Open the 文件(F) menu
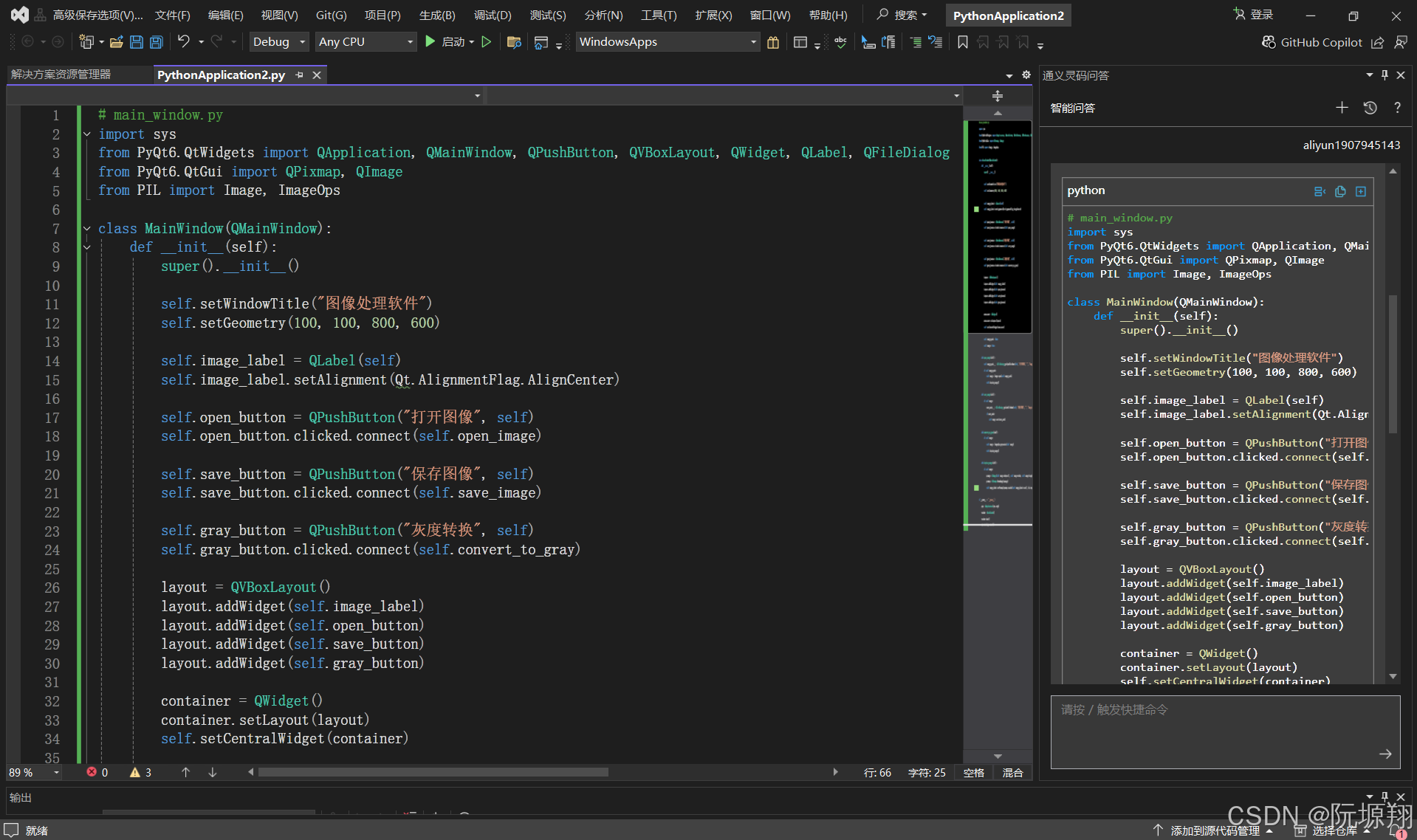 (x=173, y=15)
